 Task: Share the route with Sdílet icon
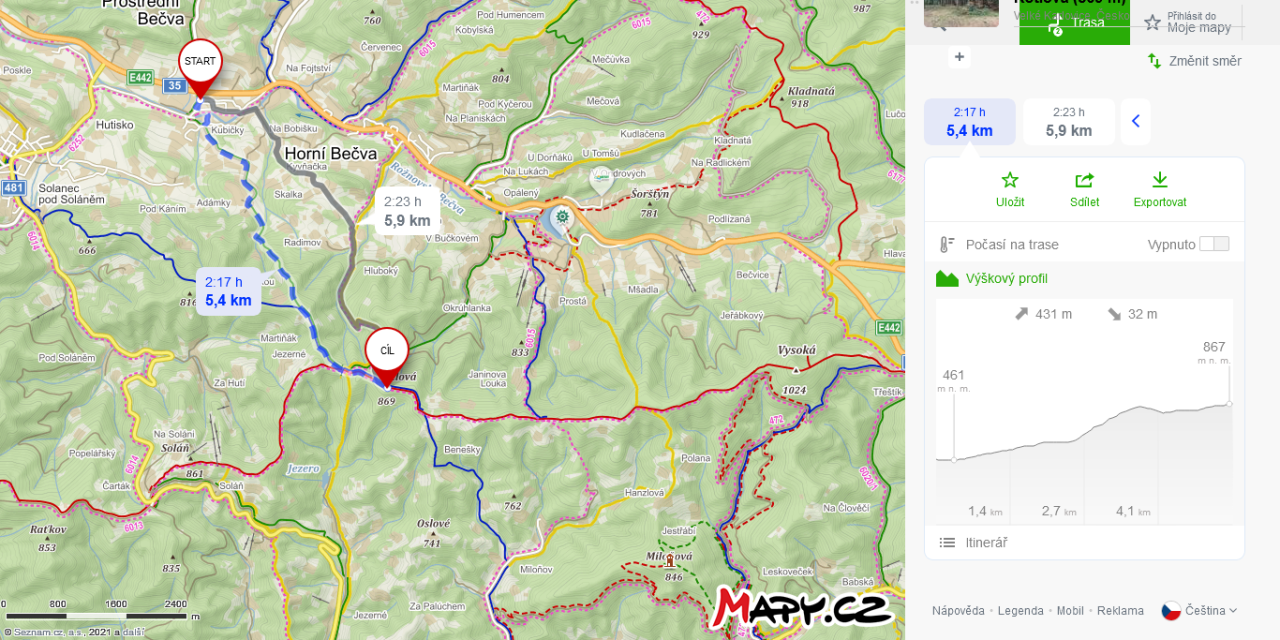click(1084, 180)
